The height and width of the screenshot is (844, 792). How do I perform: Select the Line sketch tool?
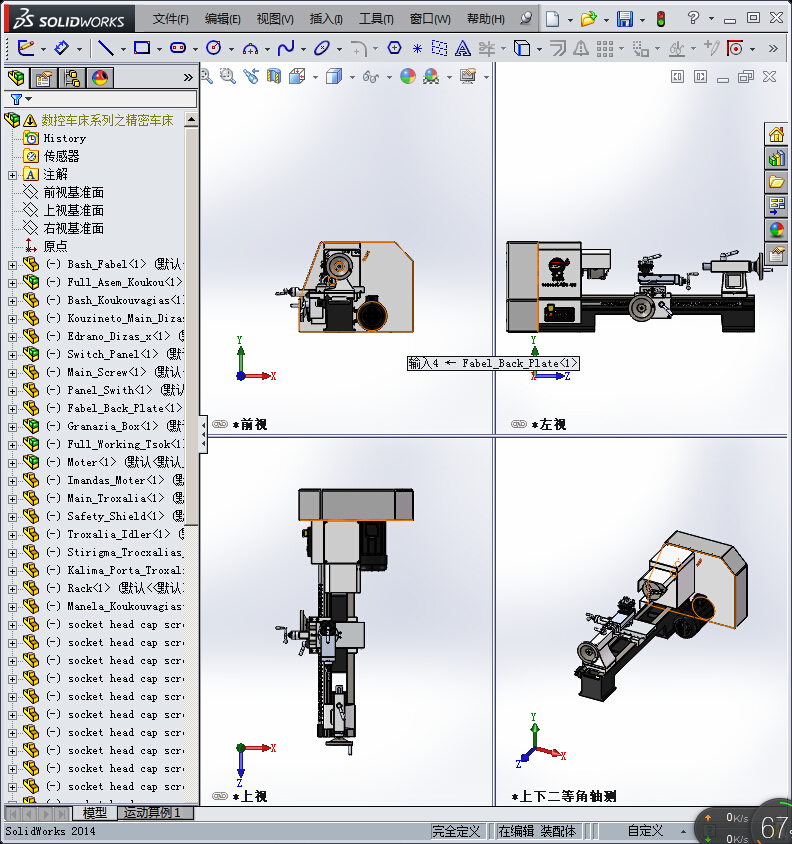tap(105, 48)
